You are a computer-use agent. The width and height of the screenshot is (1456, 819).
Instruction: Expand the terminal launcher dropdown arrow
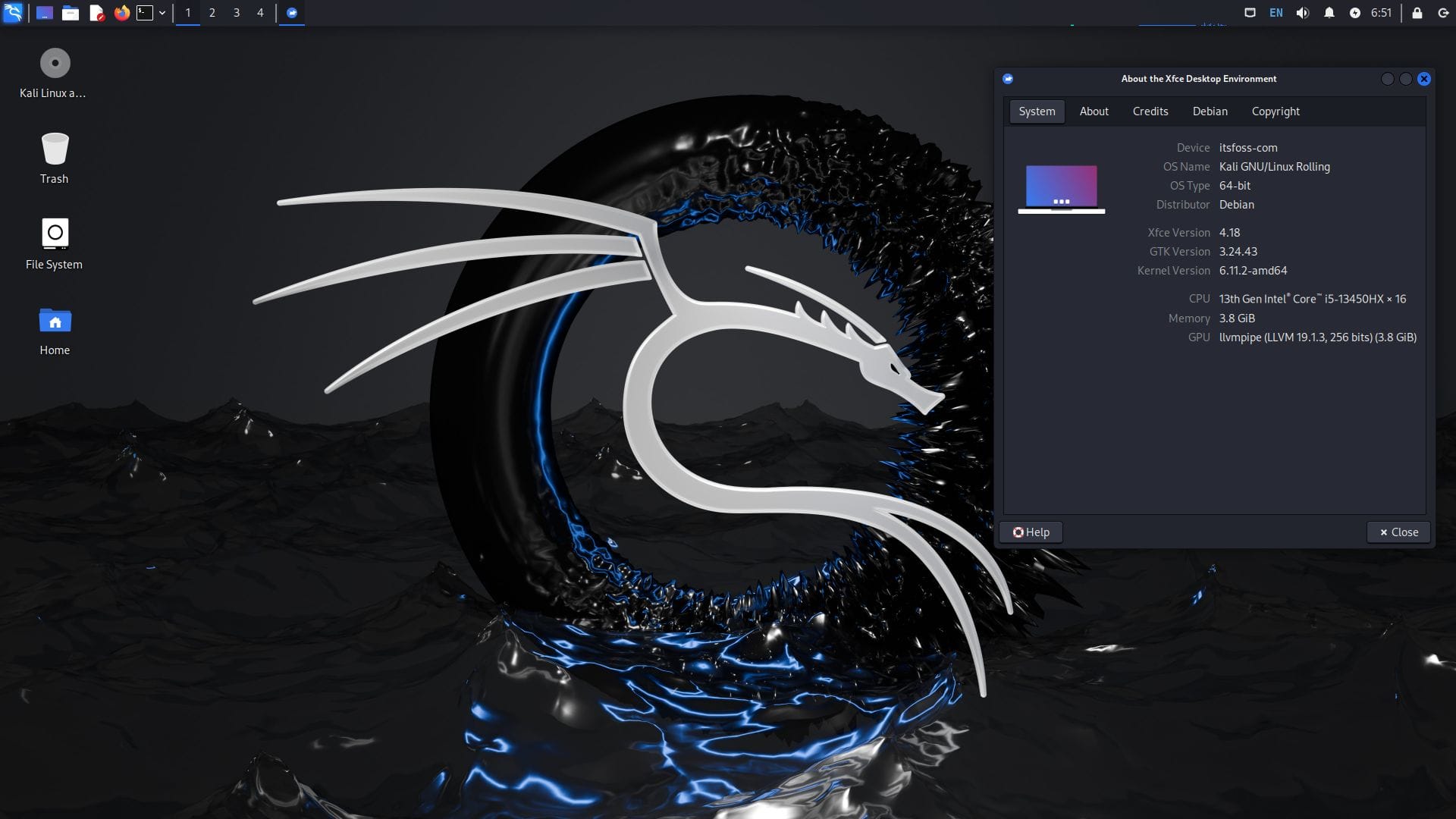(x=162, y=12)
